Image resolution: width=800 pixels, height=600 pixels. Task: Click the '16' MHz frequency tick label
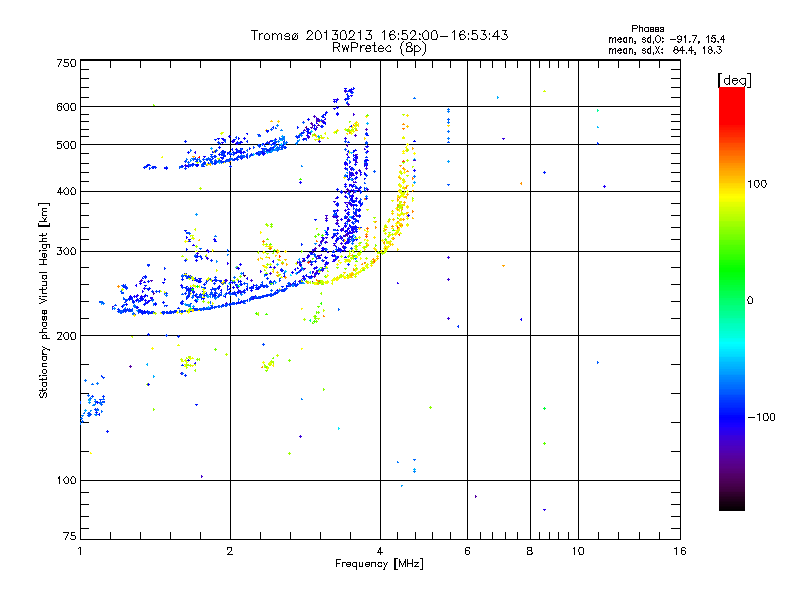680,551
